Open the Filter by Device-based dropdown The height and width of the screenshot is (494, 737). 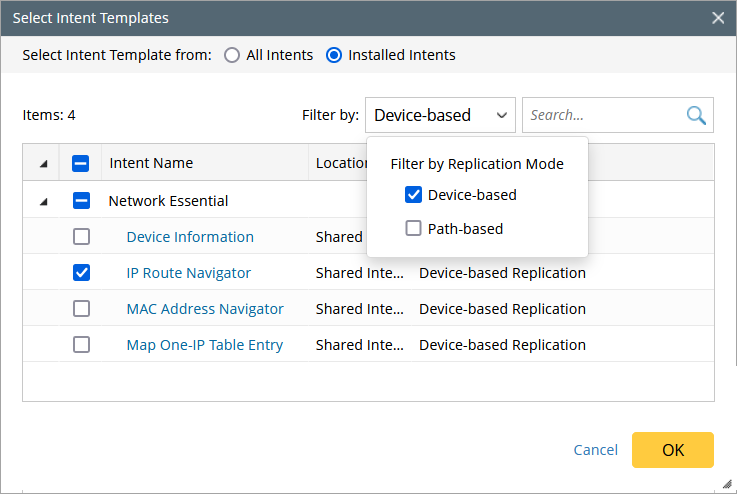[x=440, y=115]
